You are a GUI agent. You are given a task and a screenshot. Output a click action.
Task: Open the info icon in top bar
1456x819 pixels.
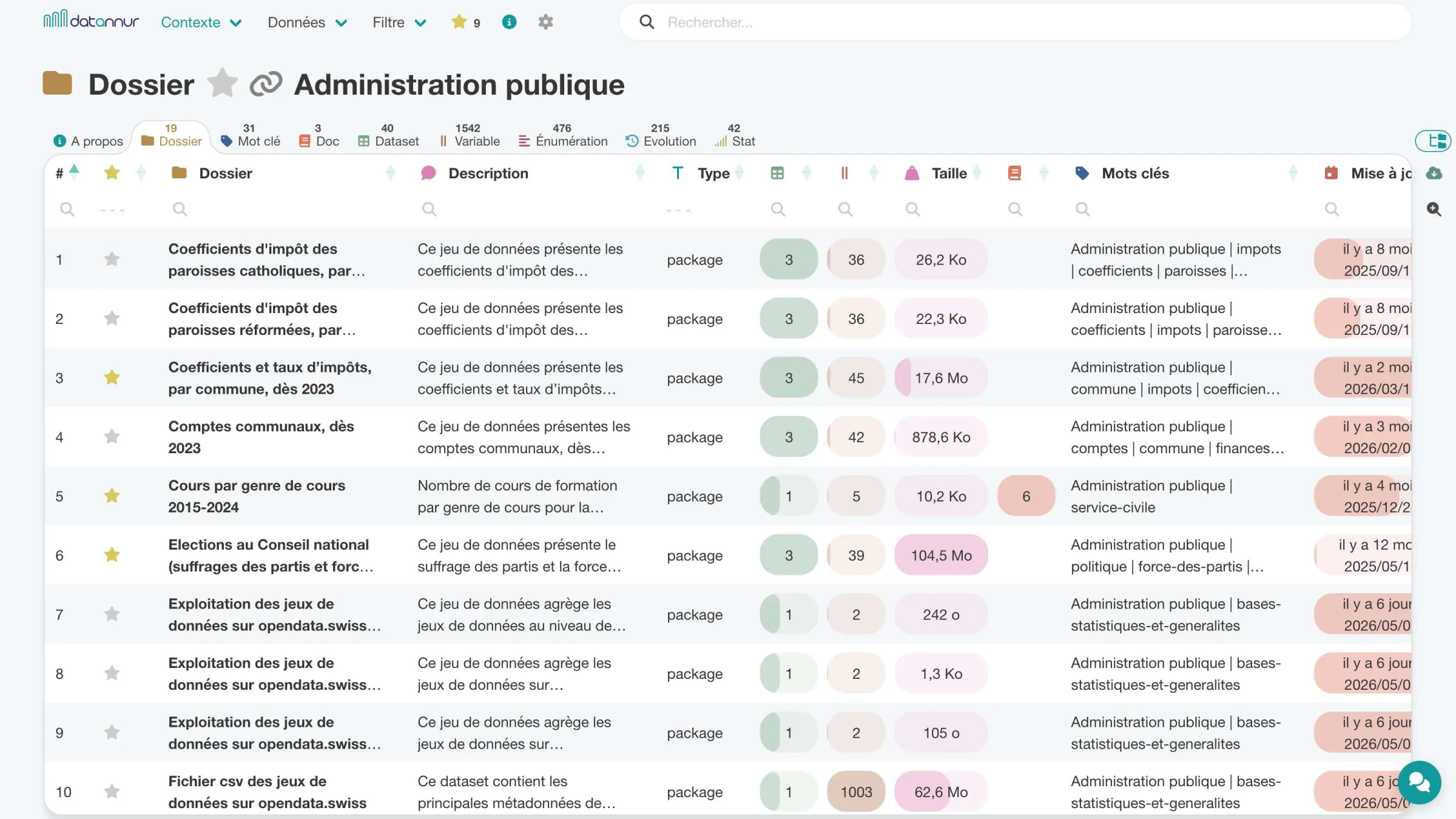(509, 22)
